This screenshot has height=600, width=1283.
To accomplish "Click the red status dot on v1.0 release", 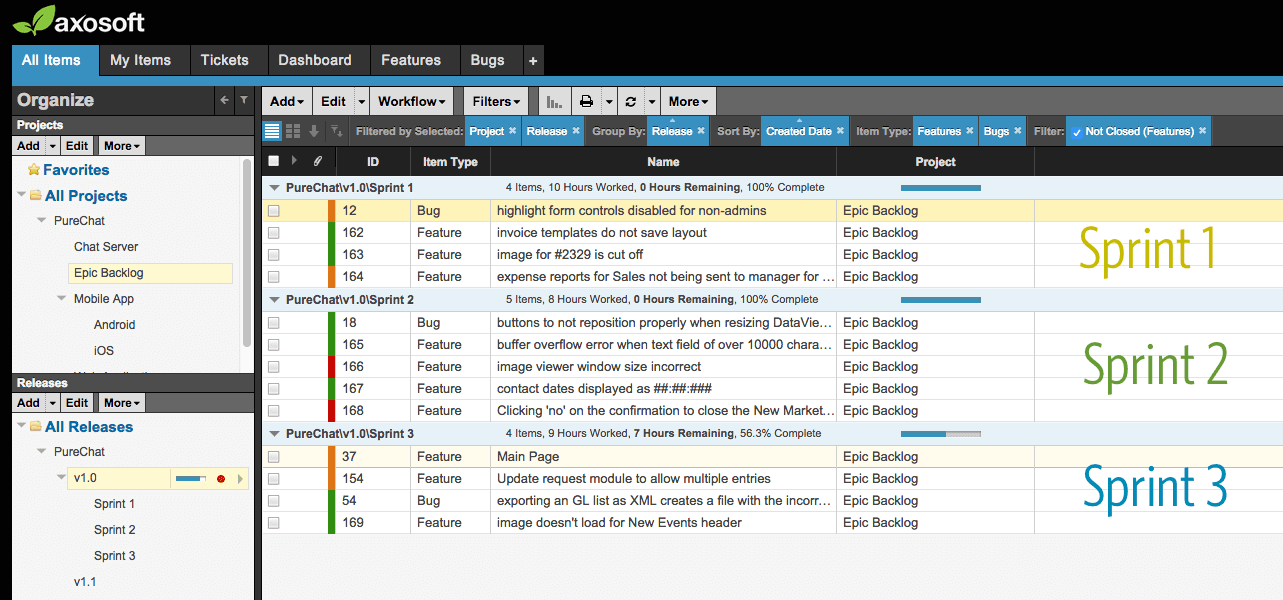I will click(221, 479).
